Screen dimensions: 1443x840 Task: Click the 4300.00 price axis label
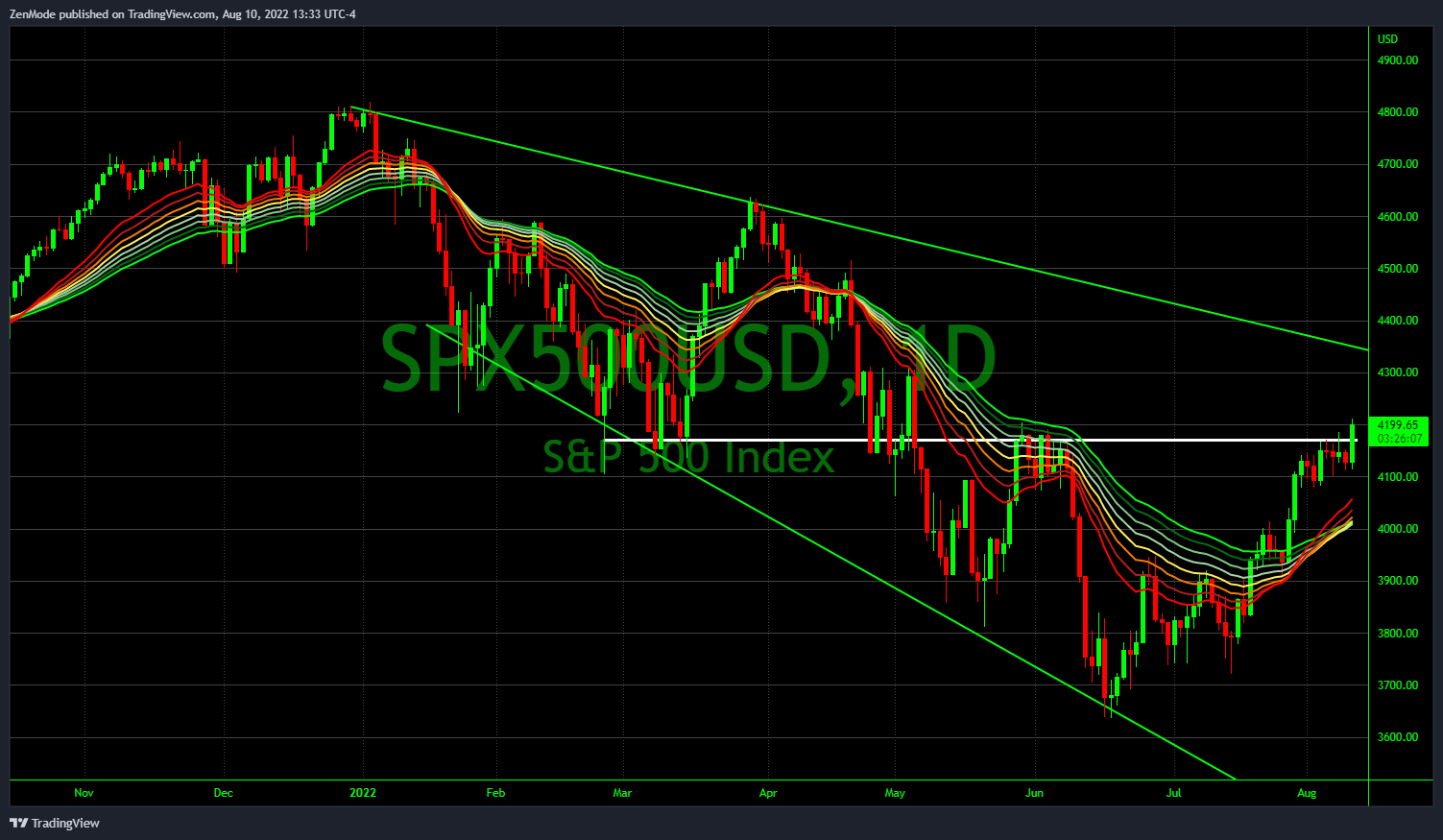pos(1398,372)
